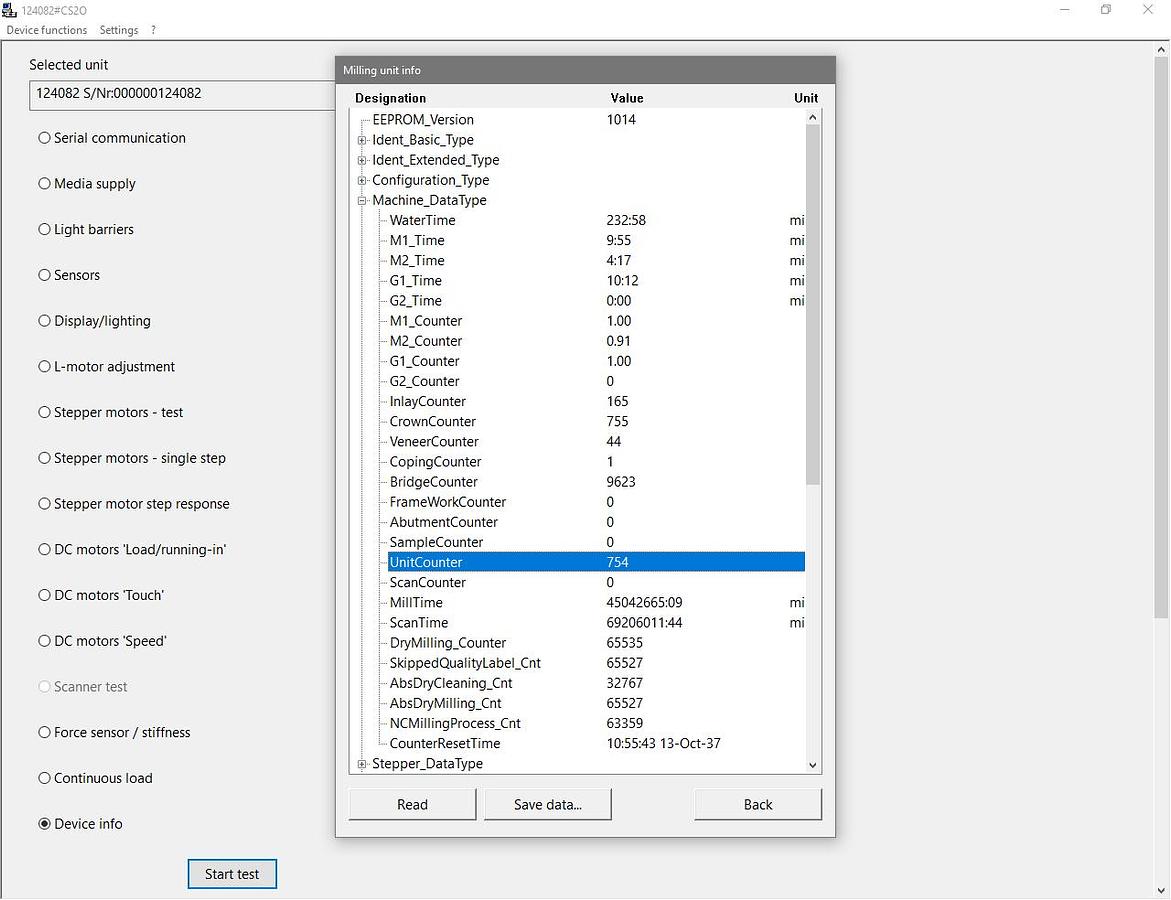Select the Light barriers option

pos(44,230)
